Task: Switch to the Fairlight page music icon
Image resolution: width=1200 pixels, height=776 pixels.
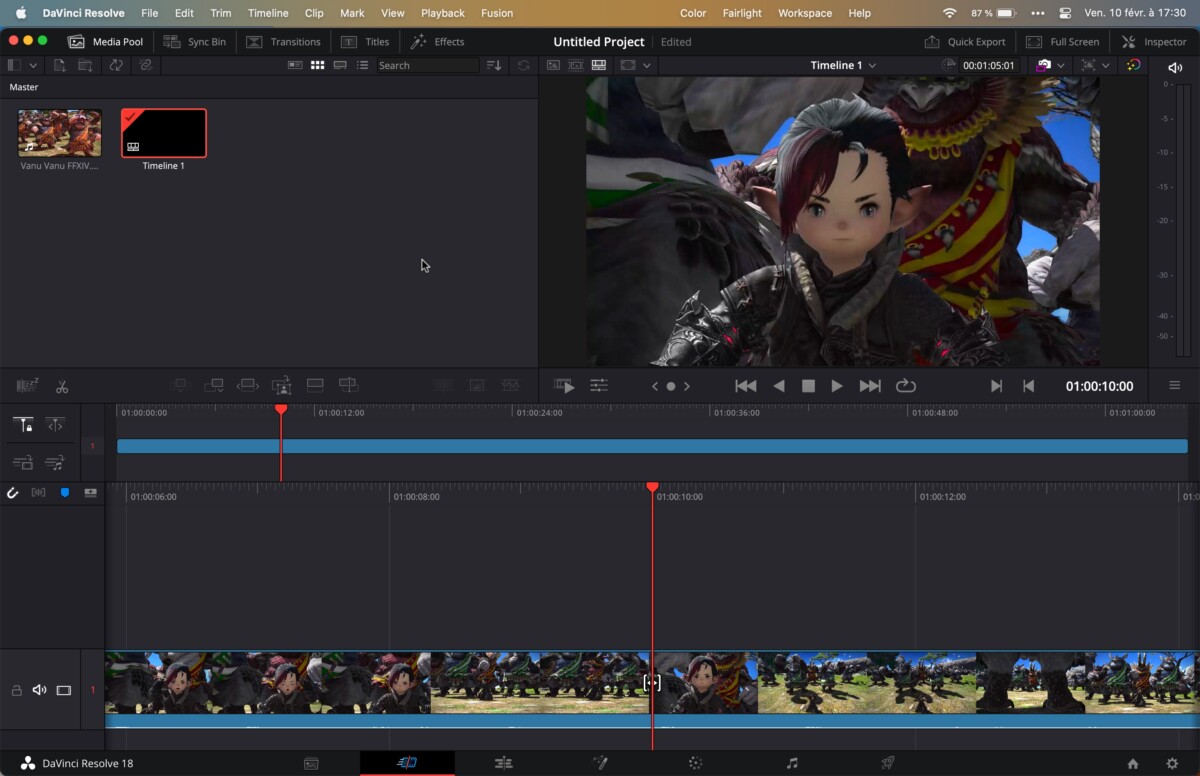Action: 792,763
